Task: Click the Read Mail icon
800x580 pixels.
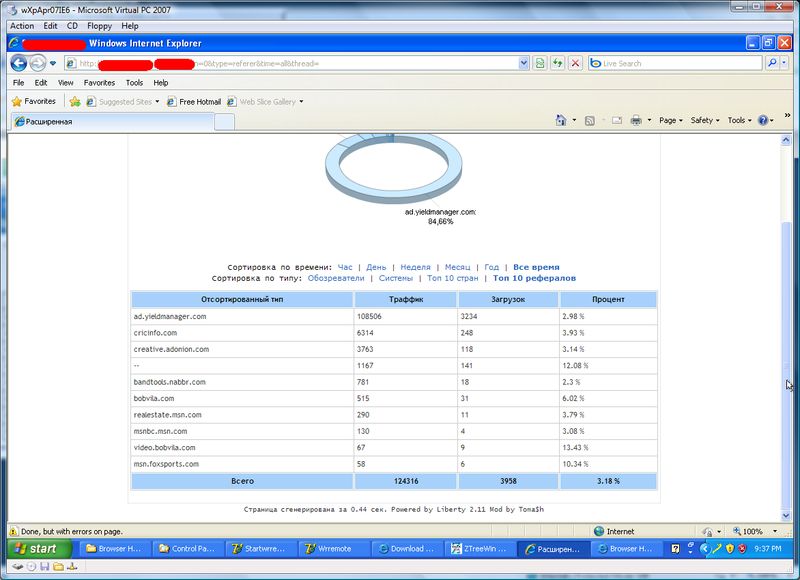Action: point(617,121)
